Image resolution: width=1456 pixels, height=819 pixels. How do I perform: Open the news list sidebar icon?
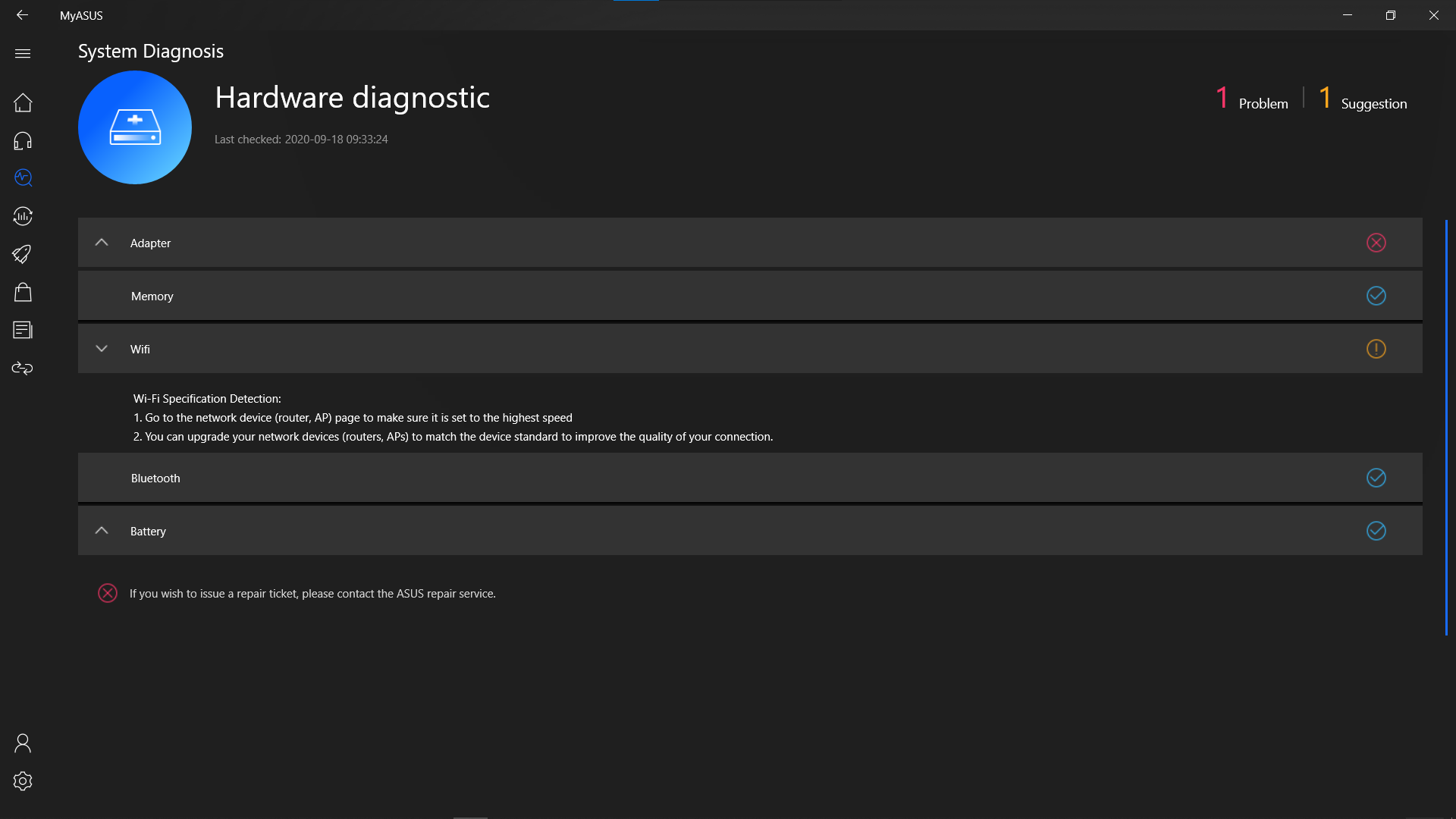tap(23, 330)
